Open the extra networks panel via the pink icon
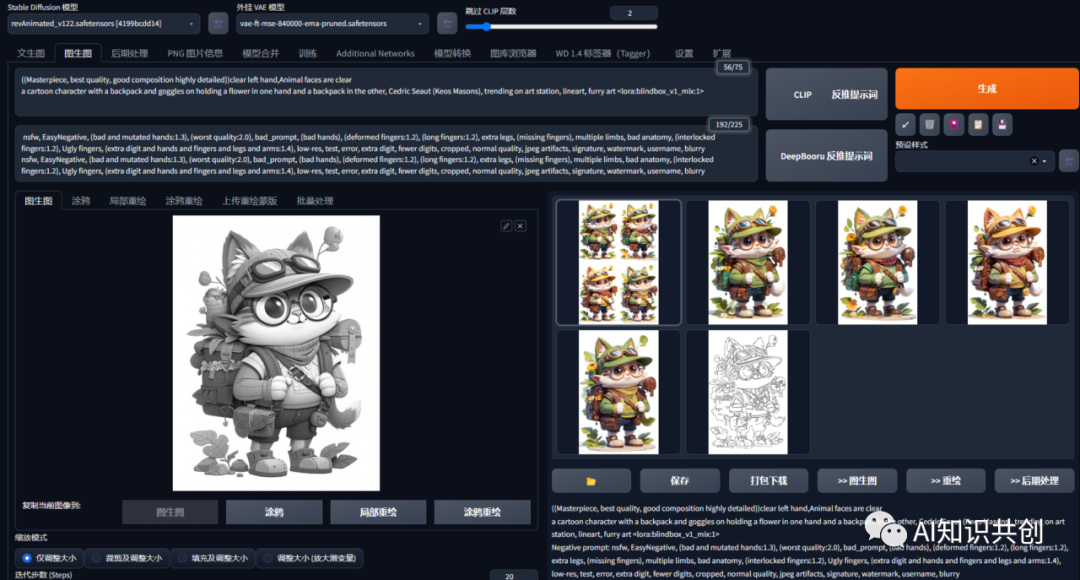The height and width of the screenshot is (580, 1080). pos(954,124)
